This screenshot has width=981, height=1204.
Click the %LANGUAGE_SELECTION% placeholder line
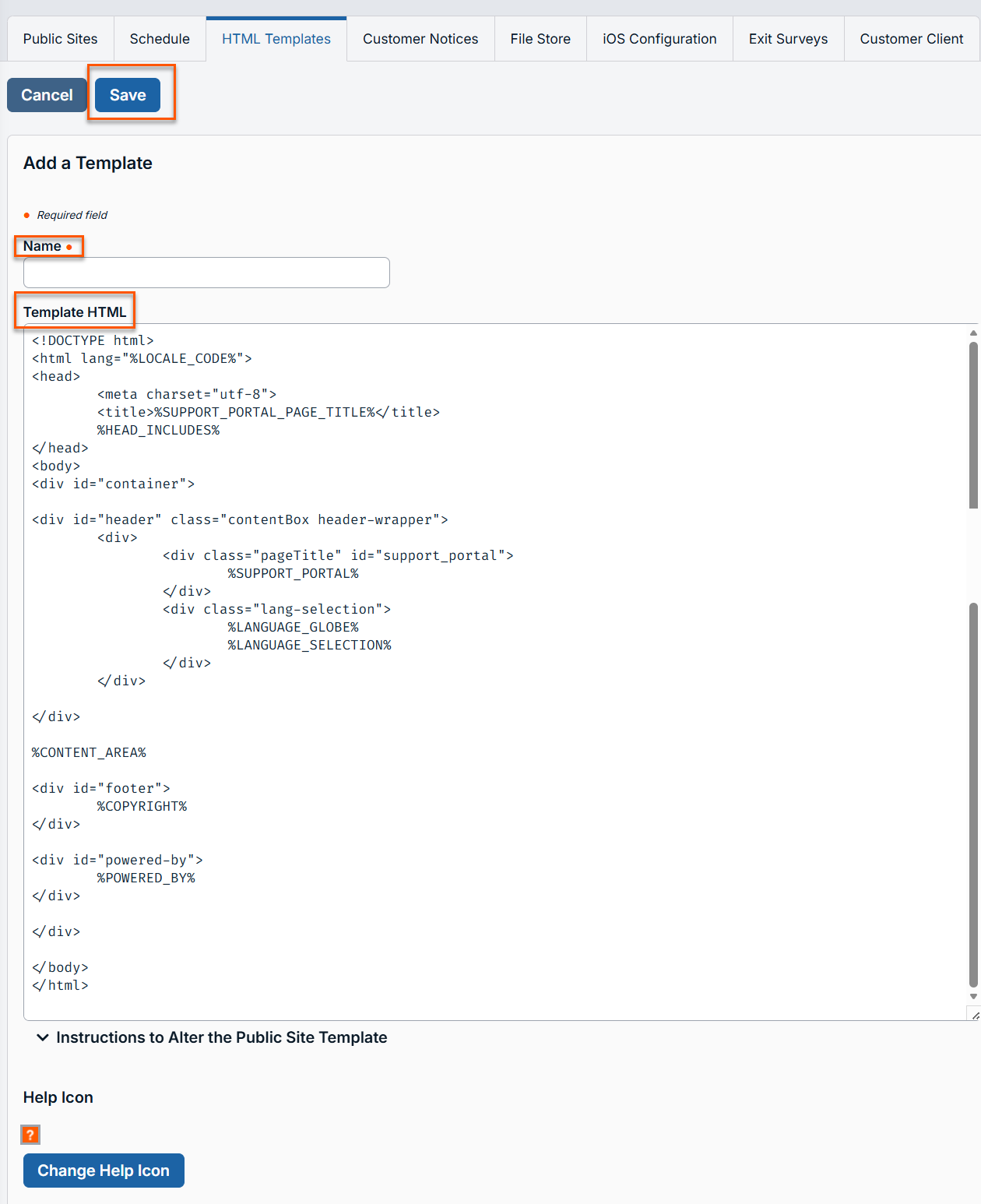[x=310, y=645]
